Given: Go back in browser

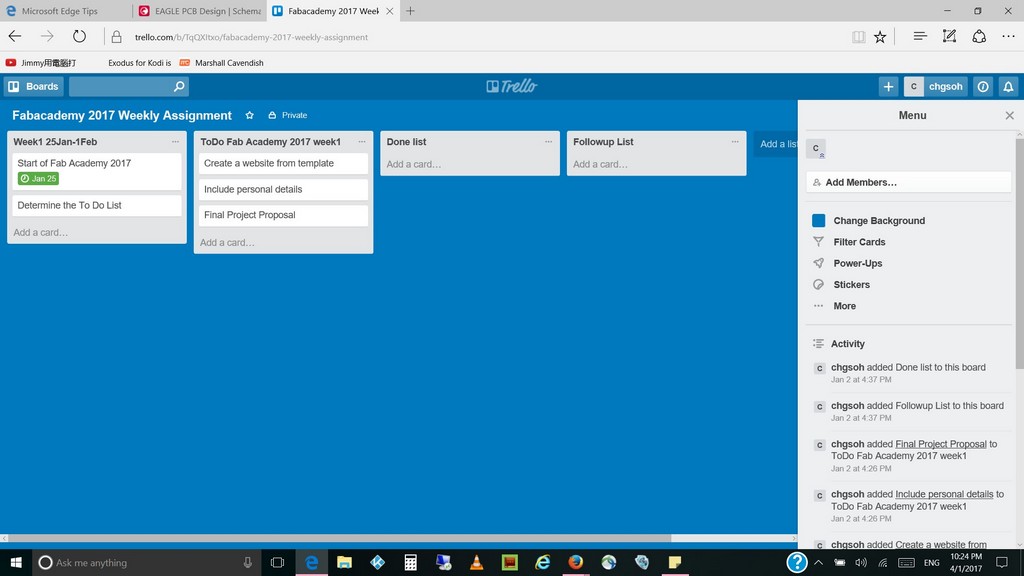Looking at the screenshot, I should coord(15,37).
